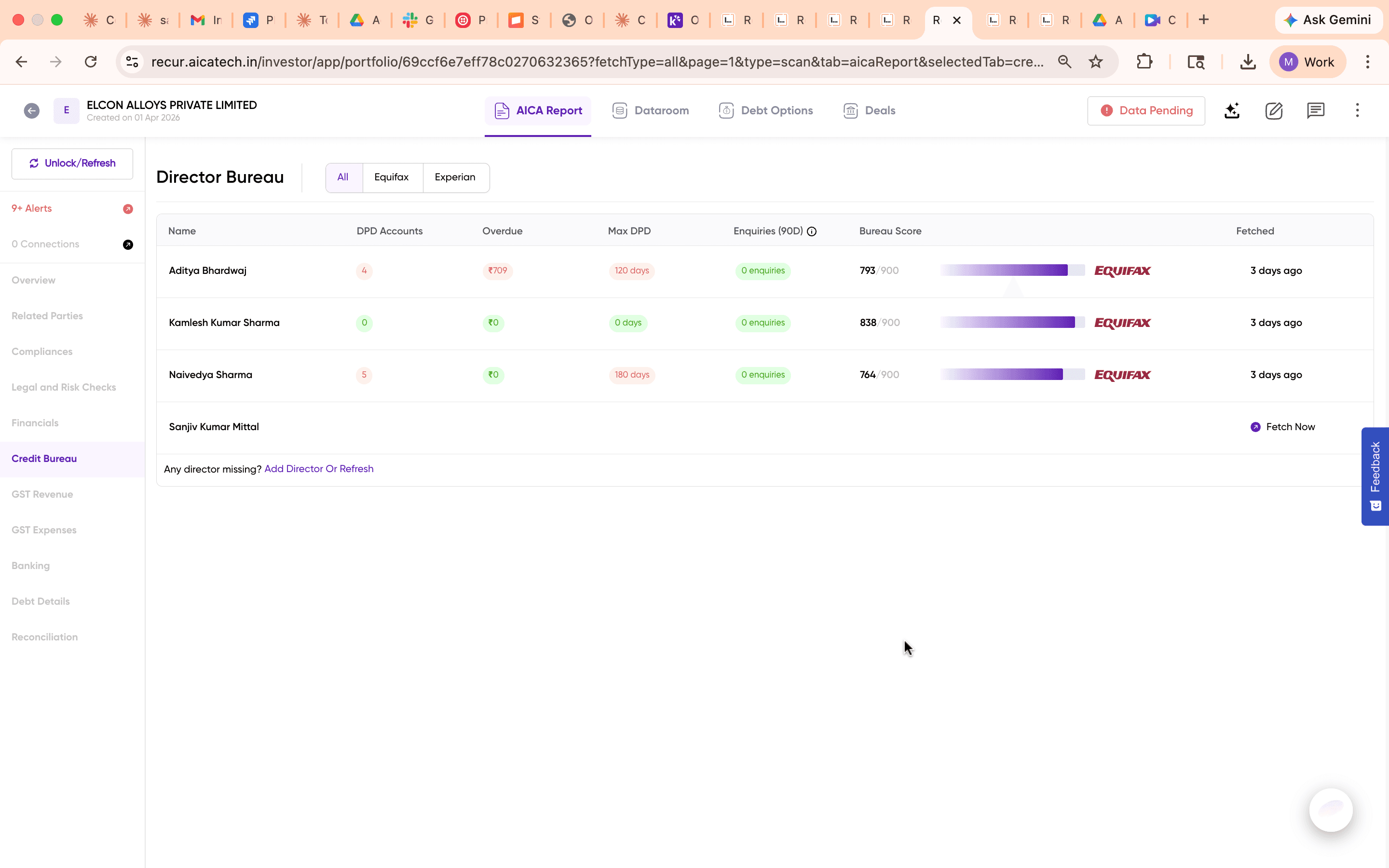Viewport: 1389px width, 868px height.
Task: Enable the All filter in Director Bureau
Action: pos(343,177)
